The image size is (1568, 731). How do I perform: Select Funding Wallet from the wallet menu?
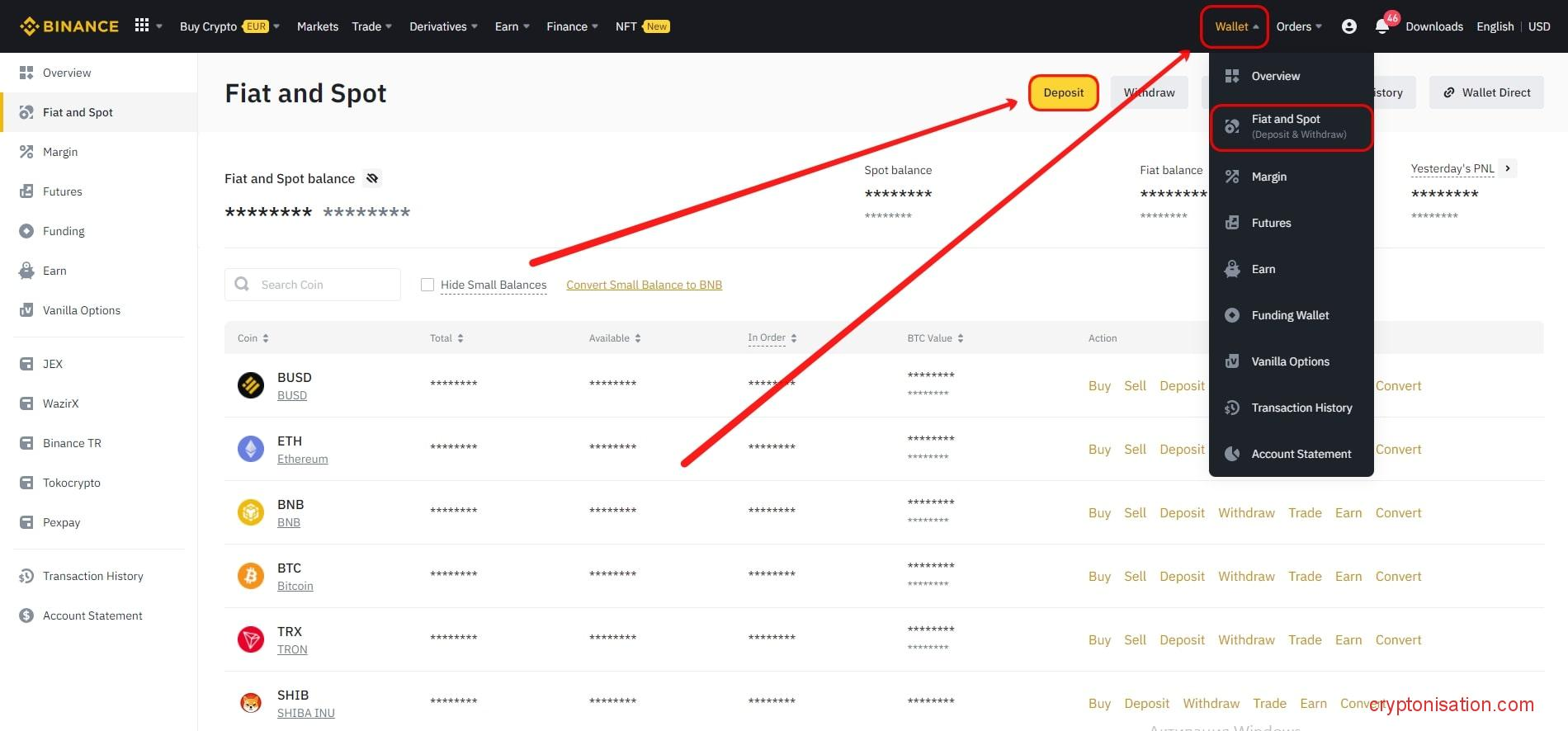pos(1290,315)
